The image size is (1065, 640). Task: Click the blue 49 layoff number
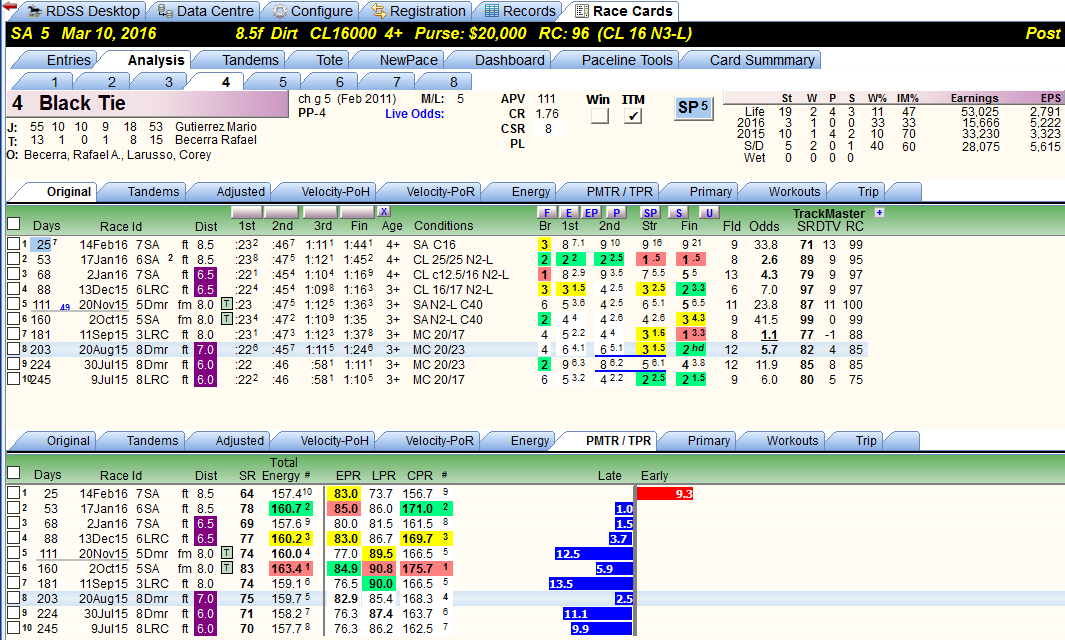65,307
